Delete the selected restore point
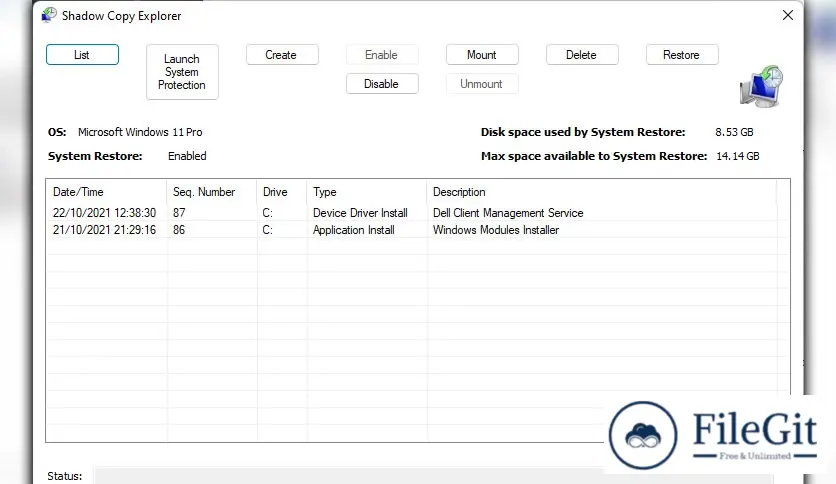836x484 pixels. (582, 54)
